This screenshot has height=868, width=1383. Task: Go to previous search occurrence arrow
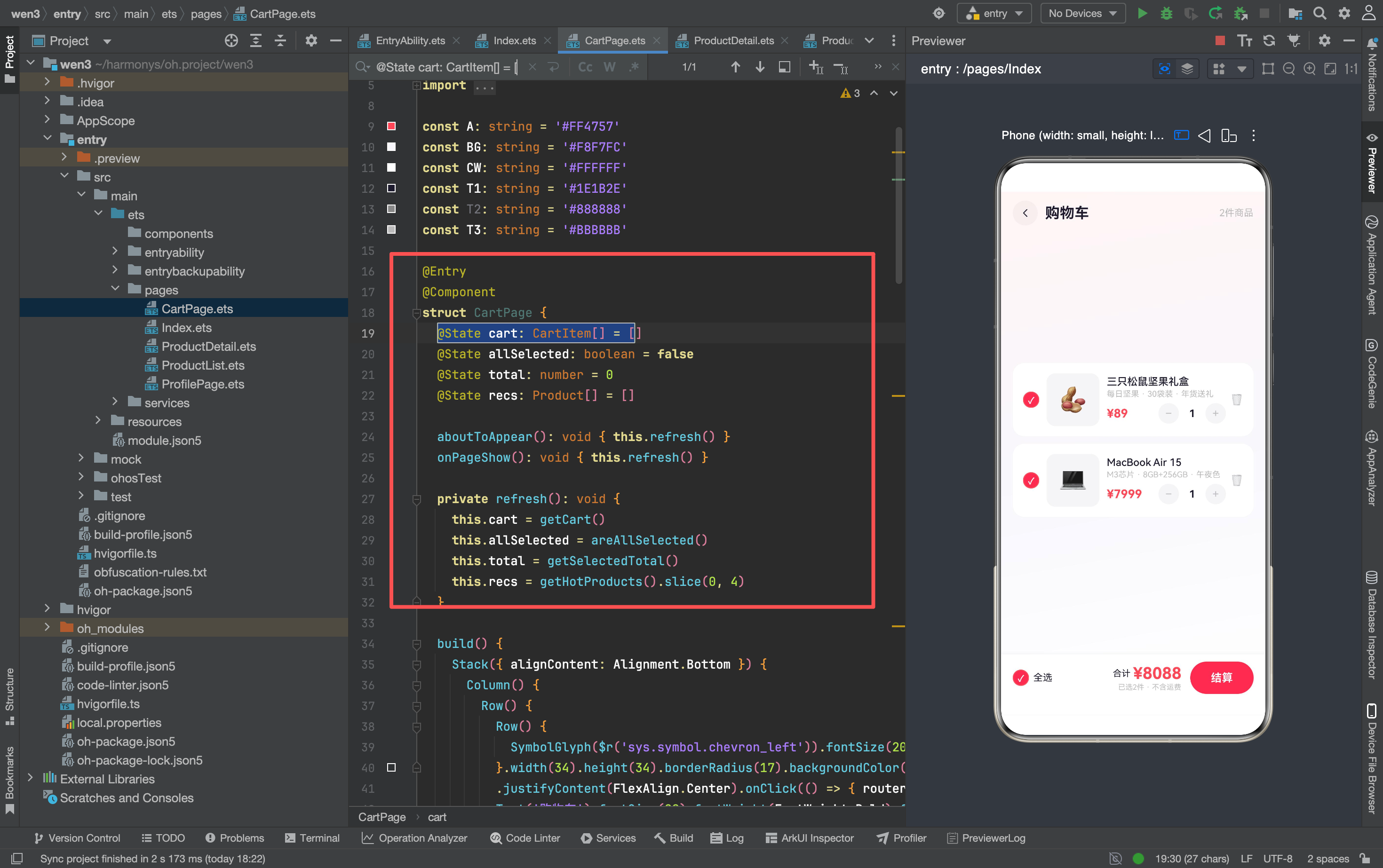click(735, 67)
